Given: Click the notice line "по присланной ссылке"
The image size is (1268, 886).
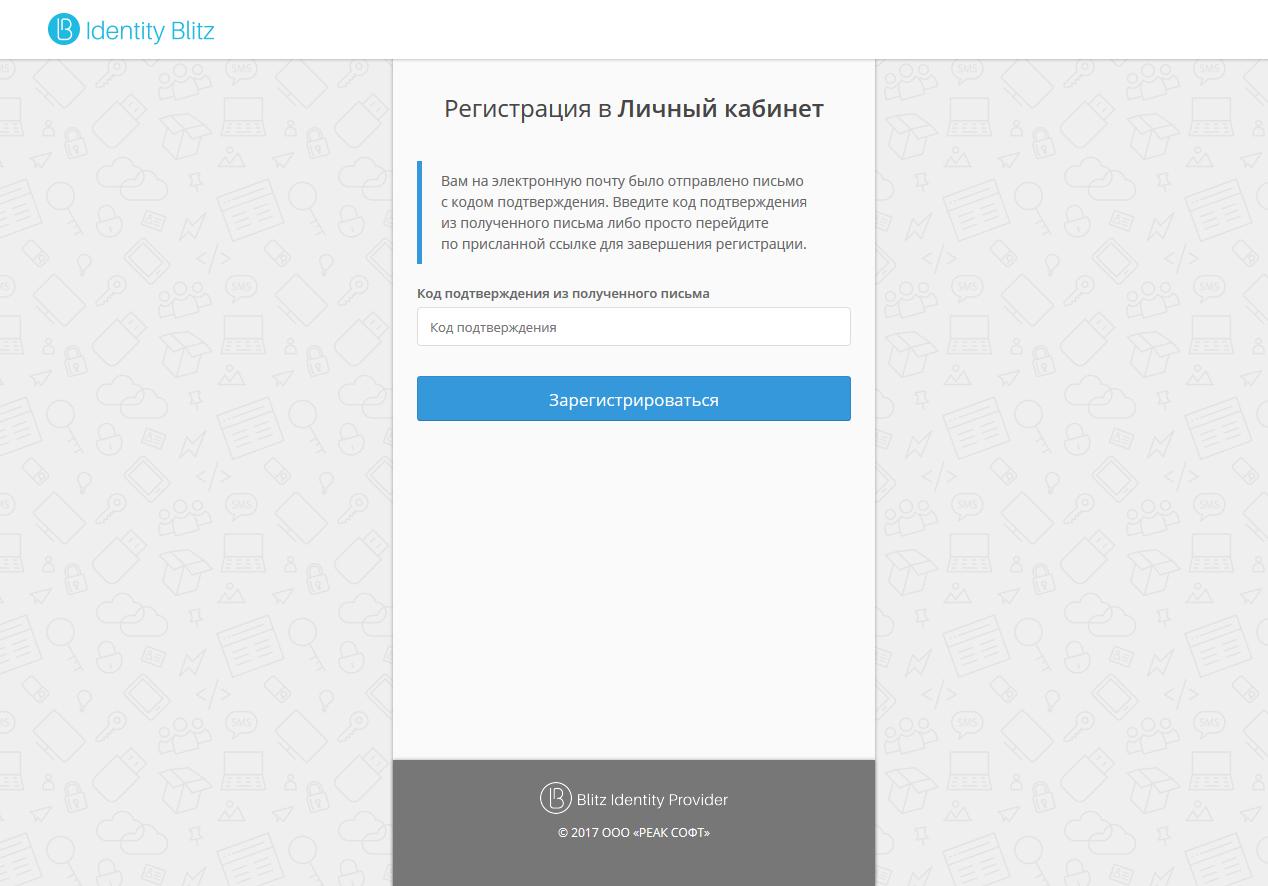Looking at the screenshot, I should [623, 244].
